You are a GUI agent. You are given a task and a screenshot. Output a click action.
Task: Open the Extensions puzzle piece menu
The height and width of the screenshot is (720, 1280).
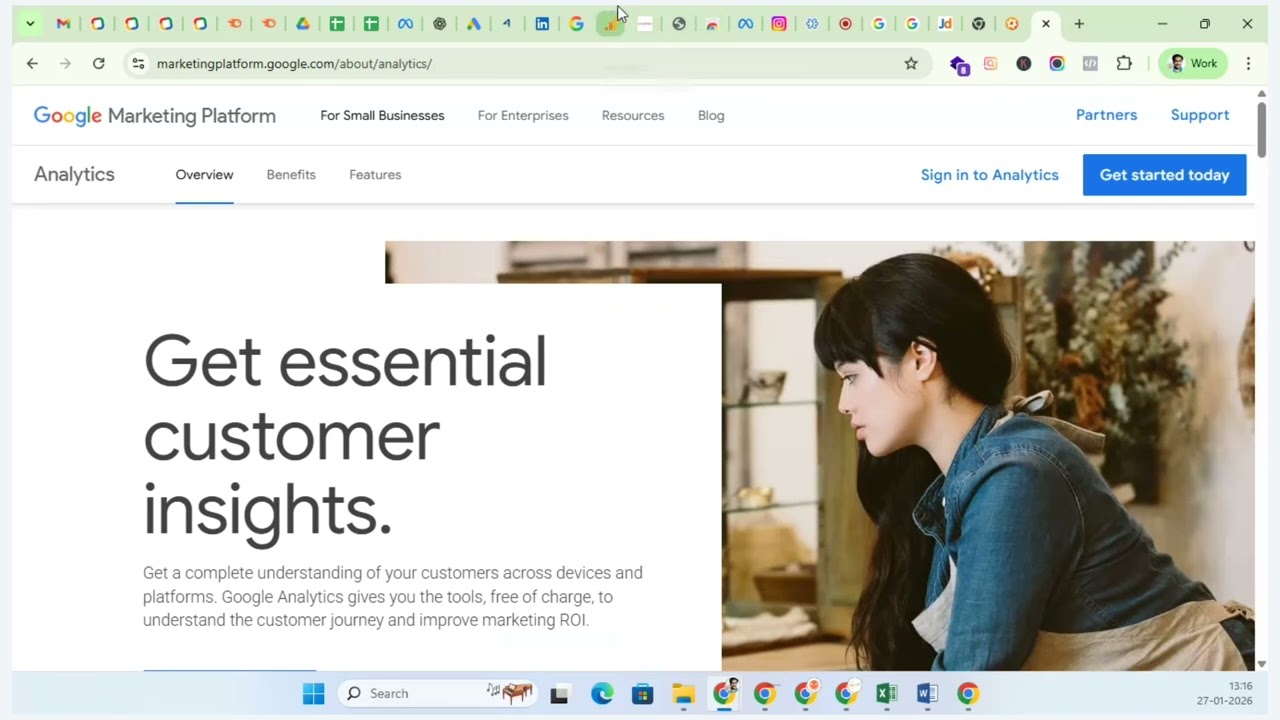pyautogui.click(x=1124, y=63)
